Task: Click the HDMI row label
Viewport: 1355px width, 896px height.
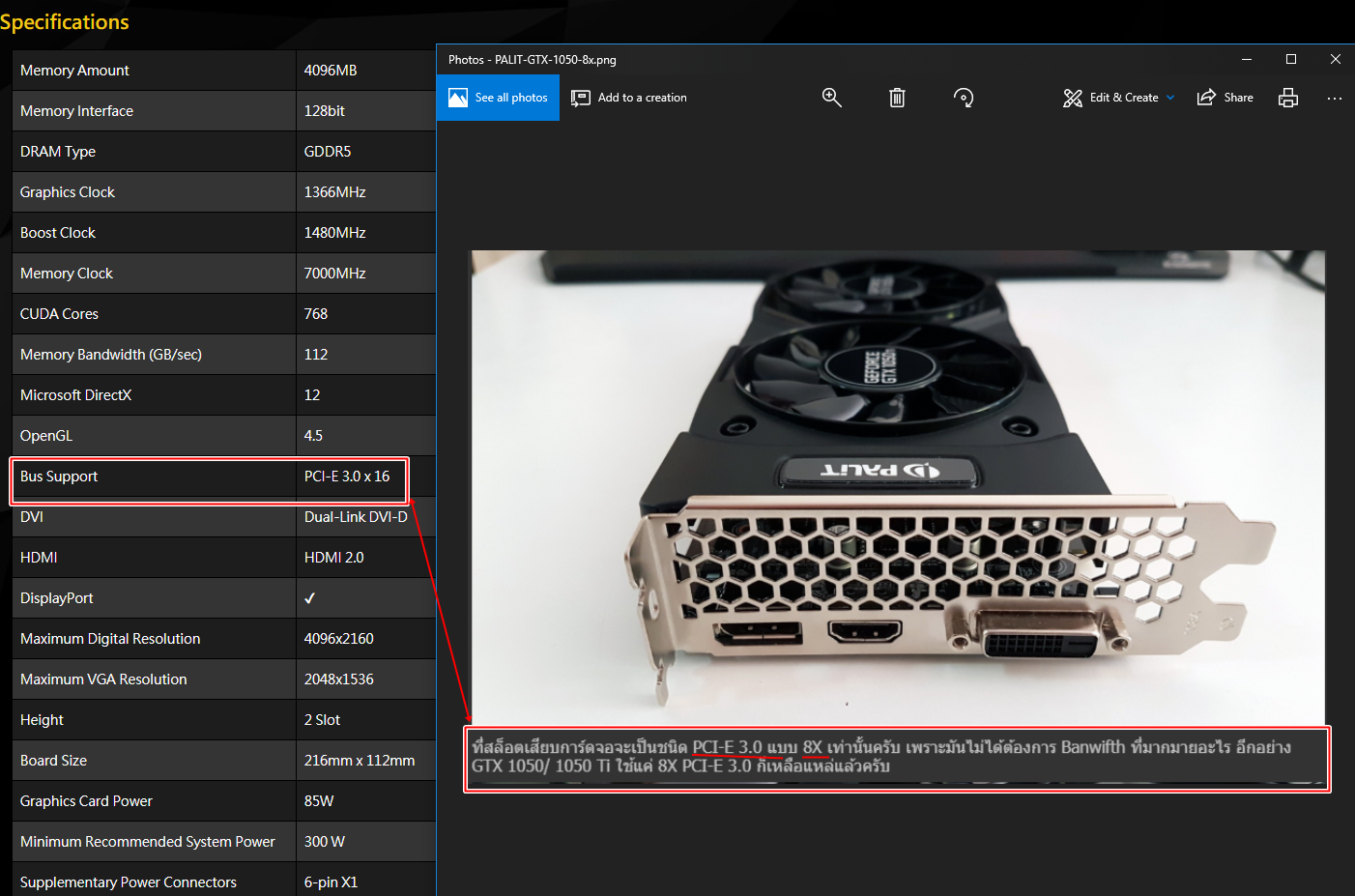Action: tap(39, 558)
